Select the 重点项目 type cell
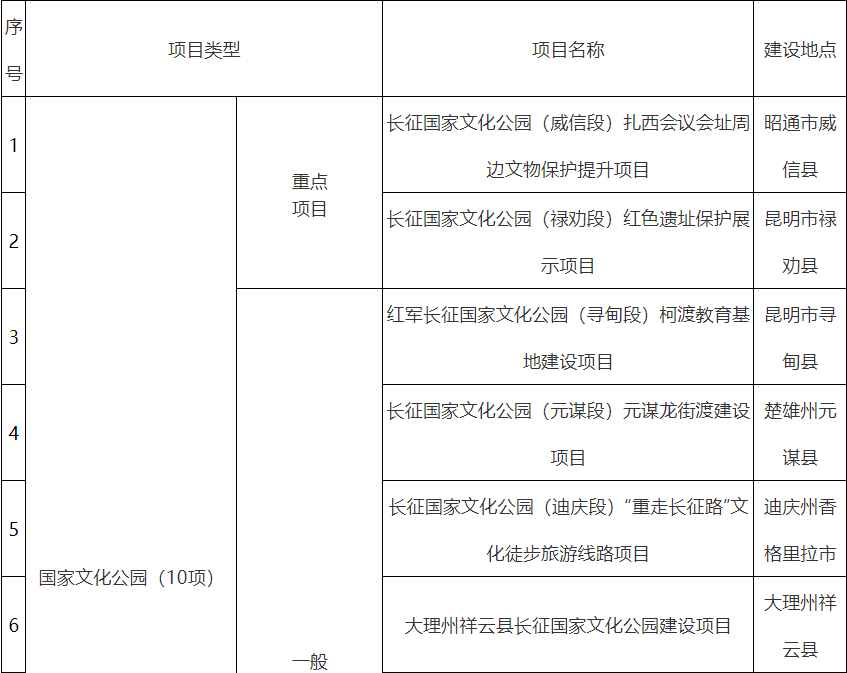Image resolution: width=847 pixels, height=673 pixels. [x=309, y=195]
